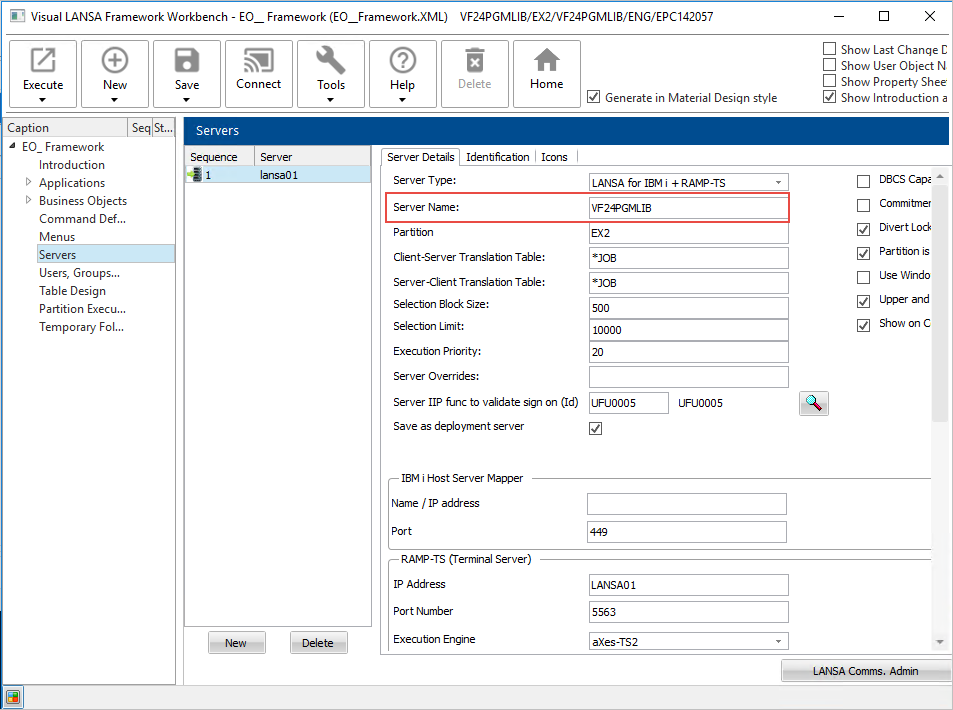Uncheck Save as deployment server checkbox
The width and height of the screenshot is (953, 710).
[x=596, y=428]
